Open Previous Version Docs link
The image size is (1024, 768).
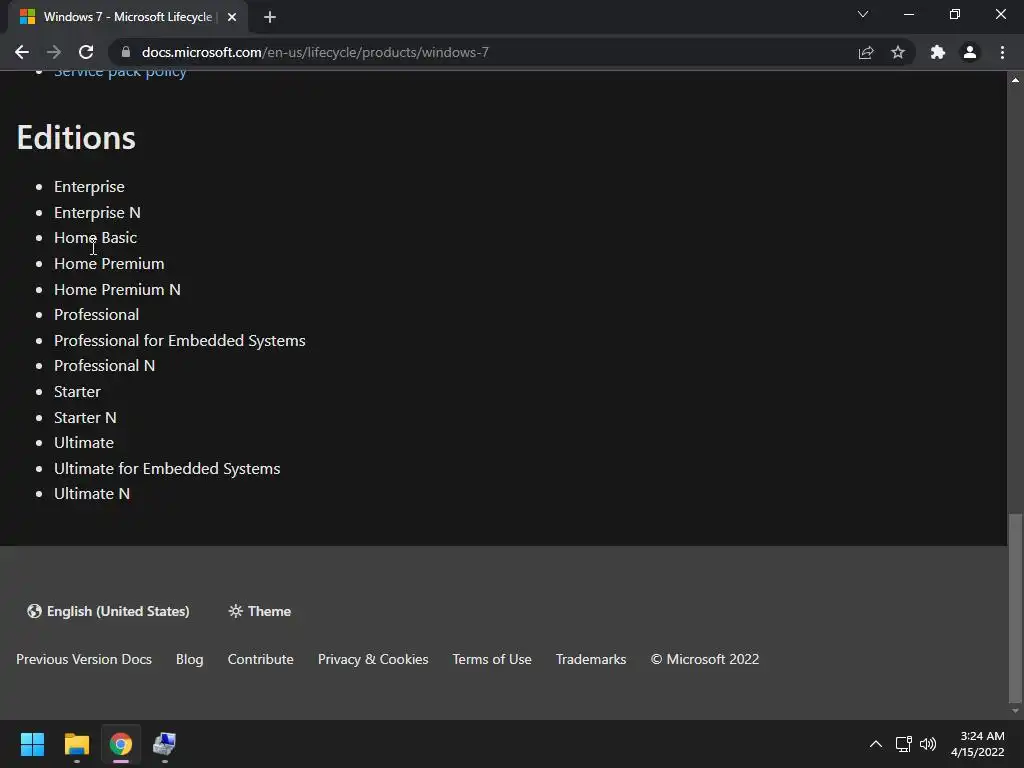[x=84, y=659]
